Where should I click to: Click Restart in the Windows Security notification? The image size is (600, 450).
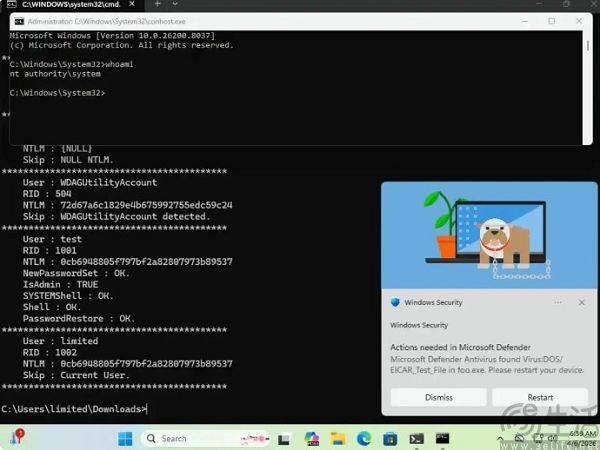[540, 397]
